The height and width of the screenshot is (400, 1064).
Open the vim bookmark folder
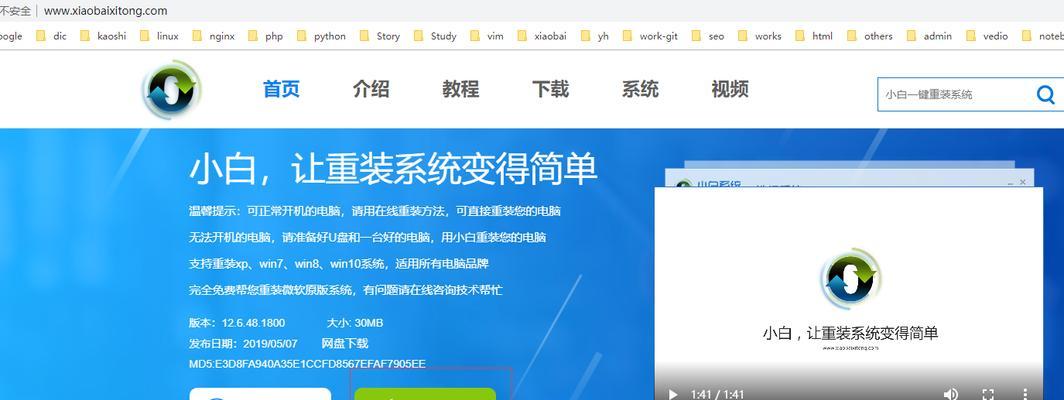click(487, 36)
